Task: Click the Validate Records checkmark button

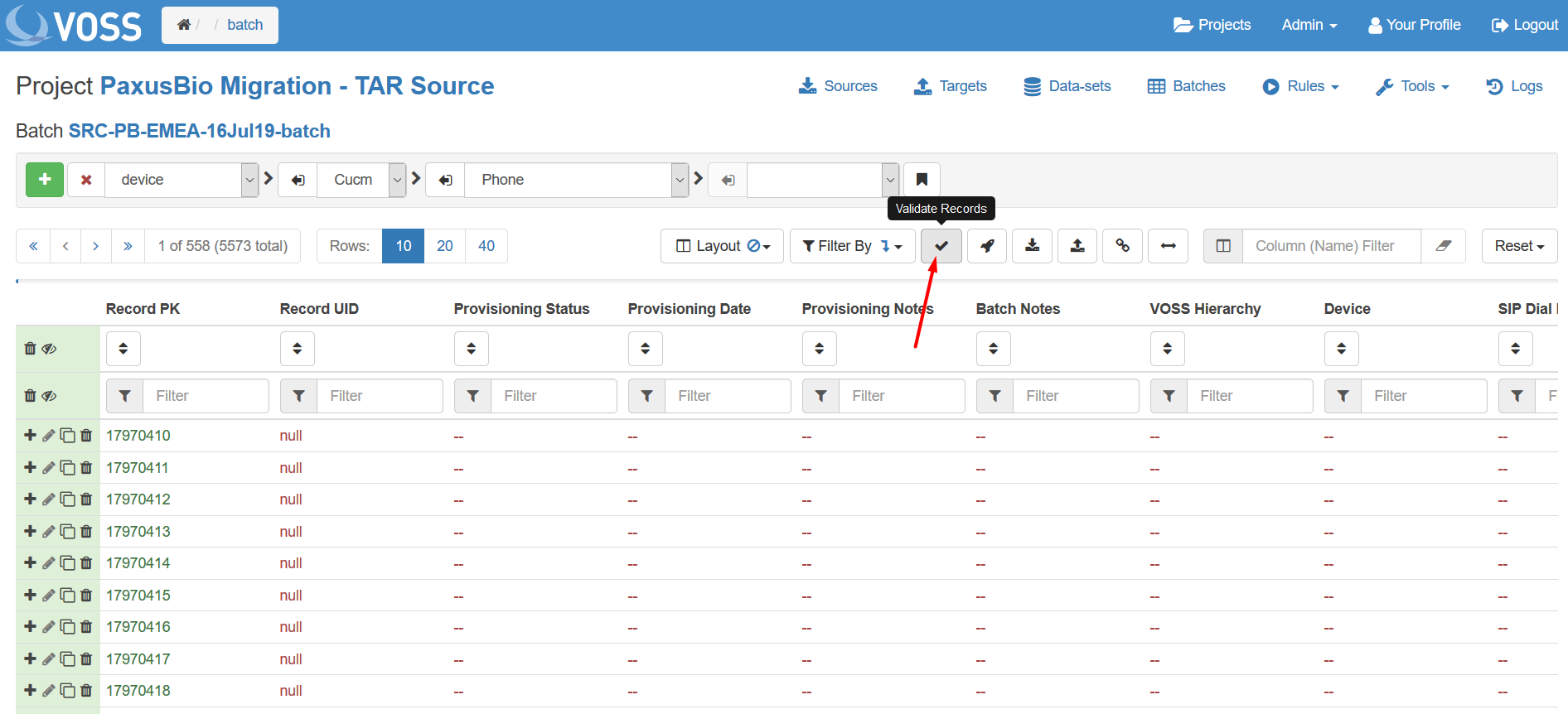Action: pyautogui.click(x=941, y=246)
